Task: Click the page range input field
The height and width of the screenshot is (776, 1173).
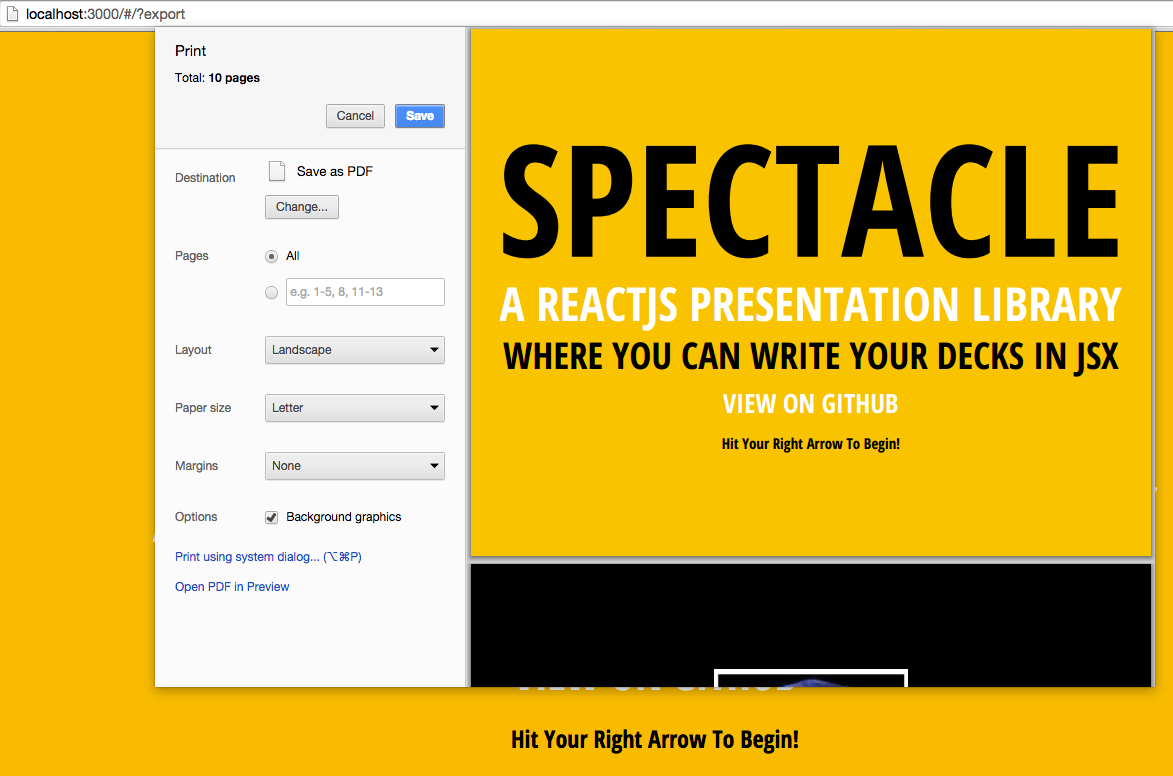Action: [x=365, y=292]
